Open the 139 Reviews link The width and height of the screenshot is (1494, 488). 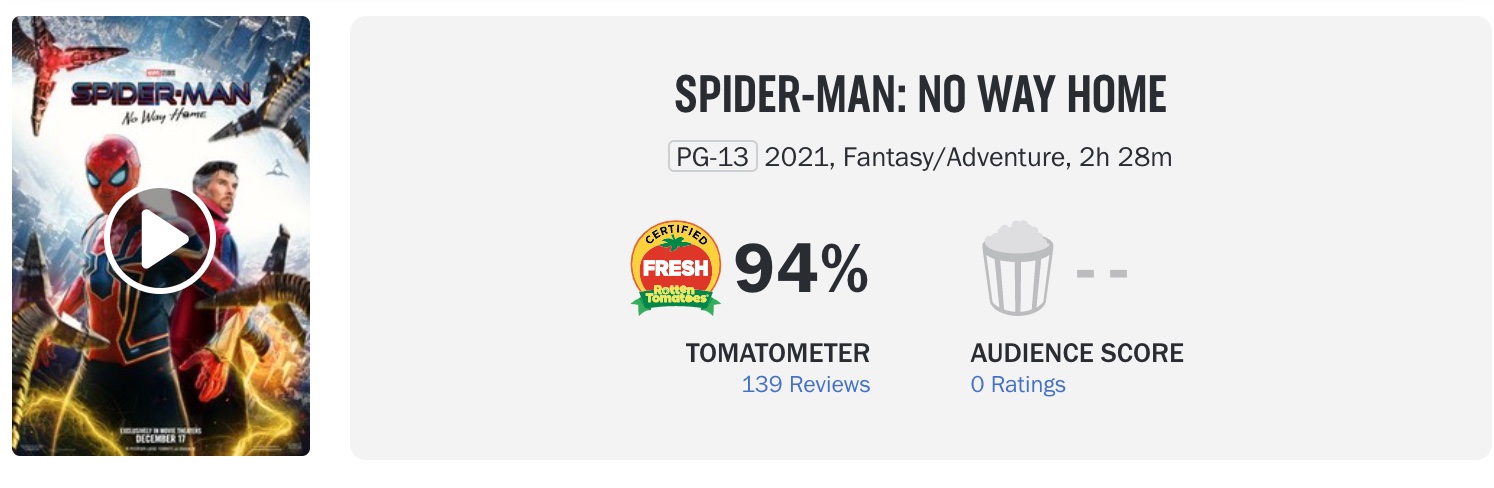pyautogui.click(x=805, y=384)
